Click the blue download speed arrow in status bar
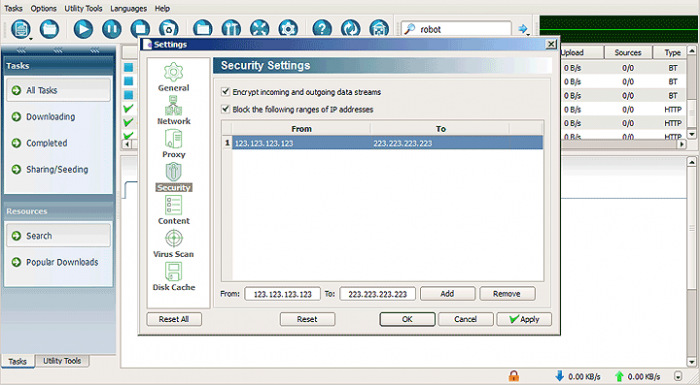Viewport: 700px width, 385px height. [x=559, y=376]
